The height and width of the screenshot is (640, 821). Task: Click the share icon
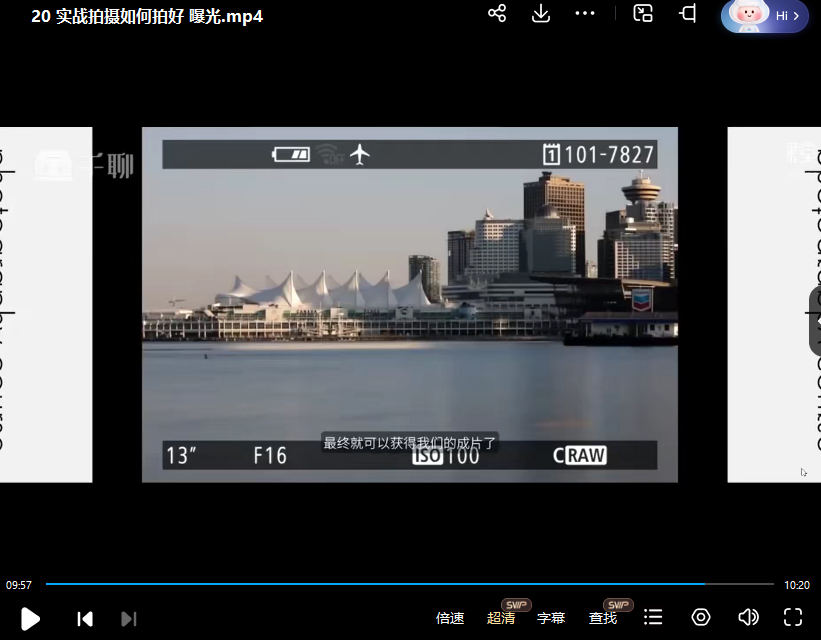(497, 14)
